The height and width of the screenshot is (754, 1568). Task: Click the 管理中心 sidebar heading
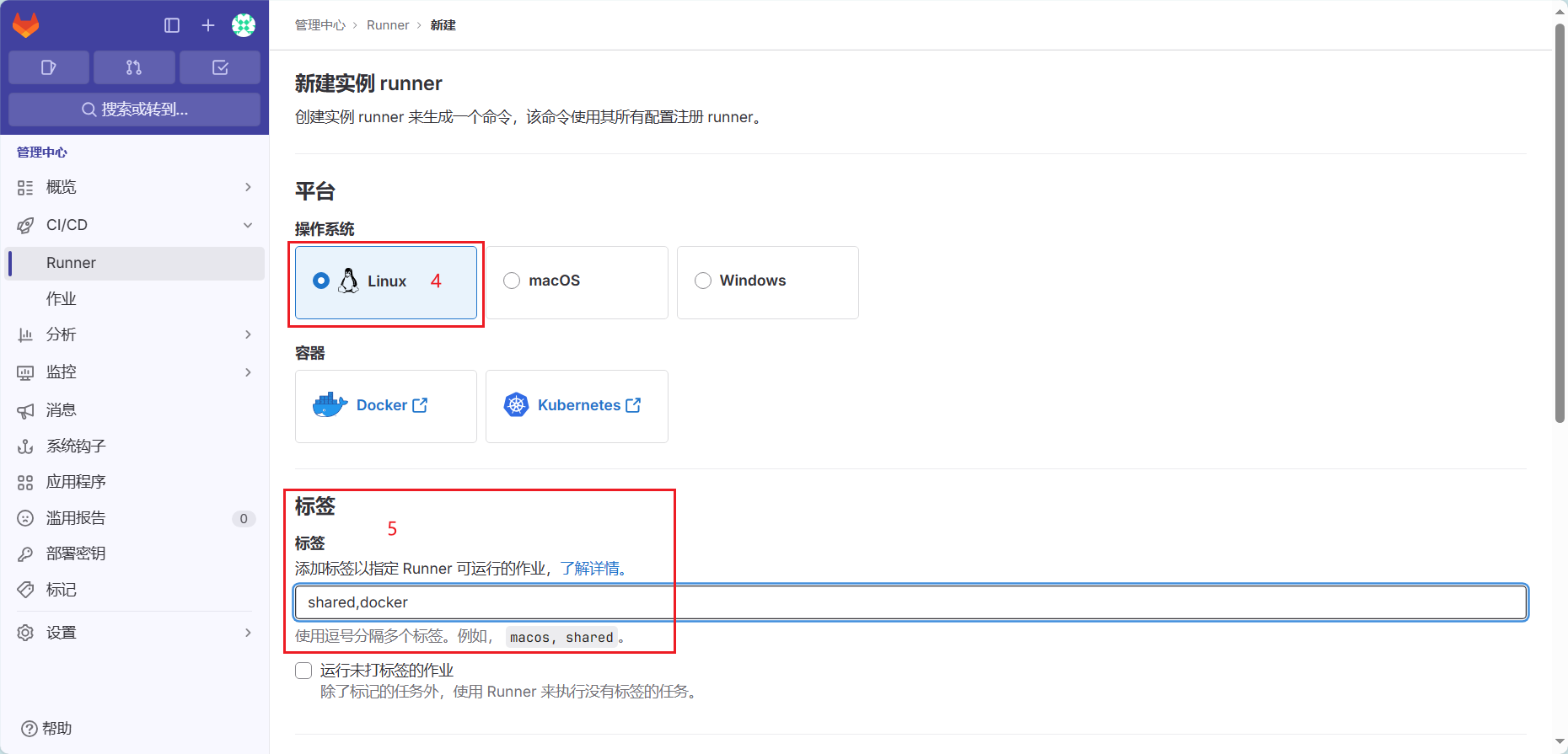(x=42, y=152)
